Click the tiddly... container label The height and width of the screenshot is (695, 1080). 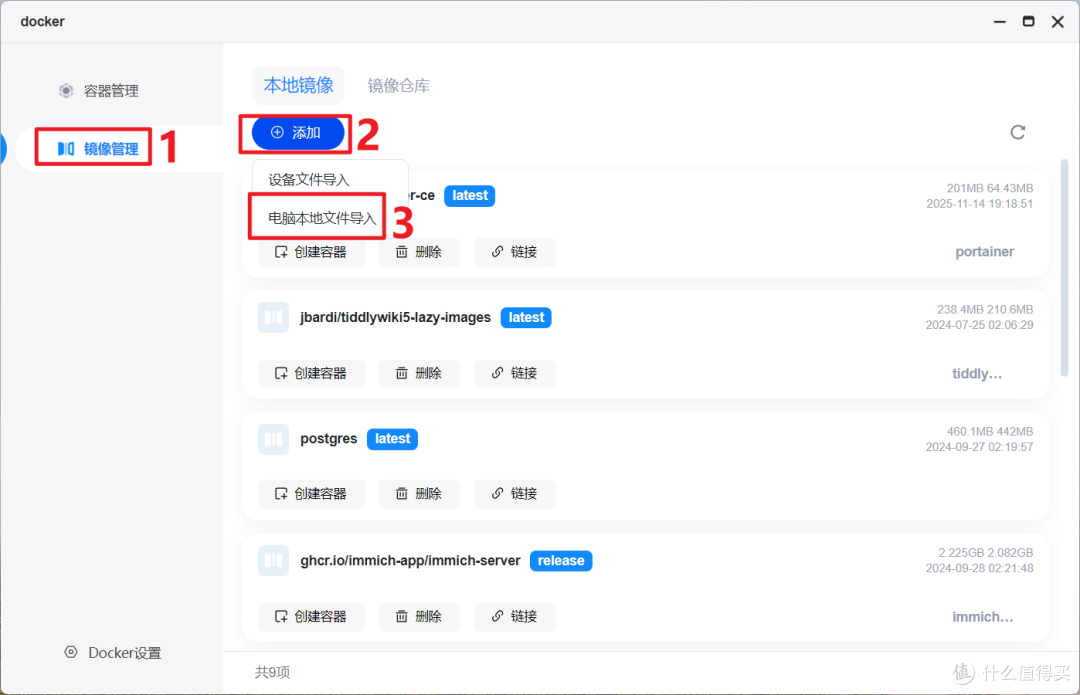pos(977,373)
